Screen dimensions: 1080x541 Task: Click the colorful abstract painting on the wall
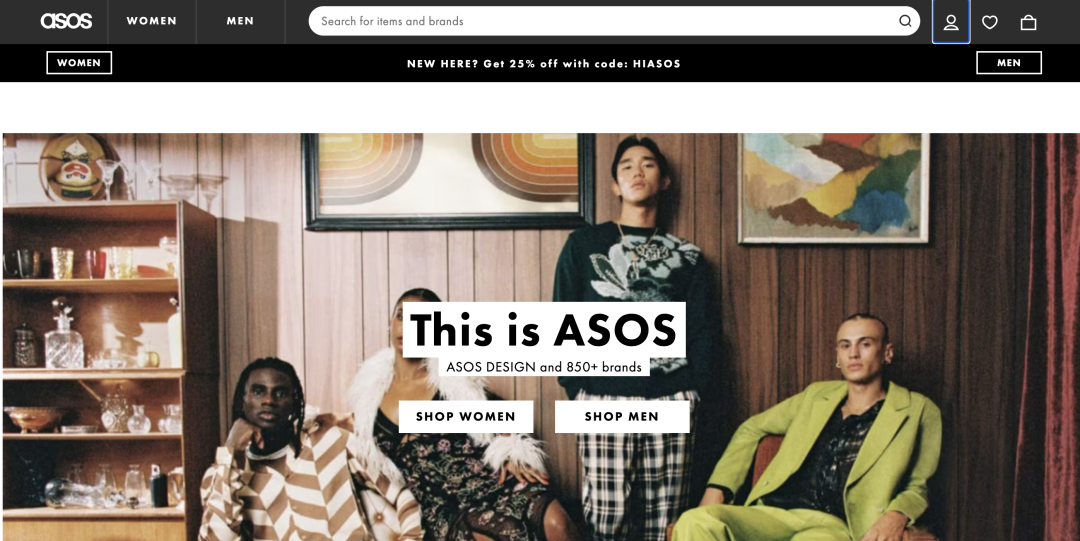click(833, 186)
